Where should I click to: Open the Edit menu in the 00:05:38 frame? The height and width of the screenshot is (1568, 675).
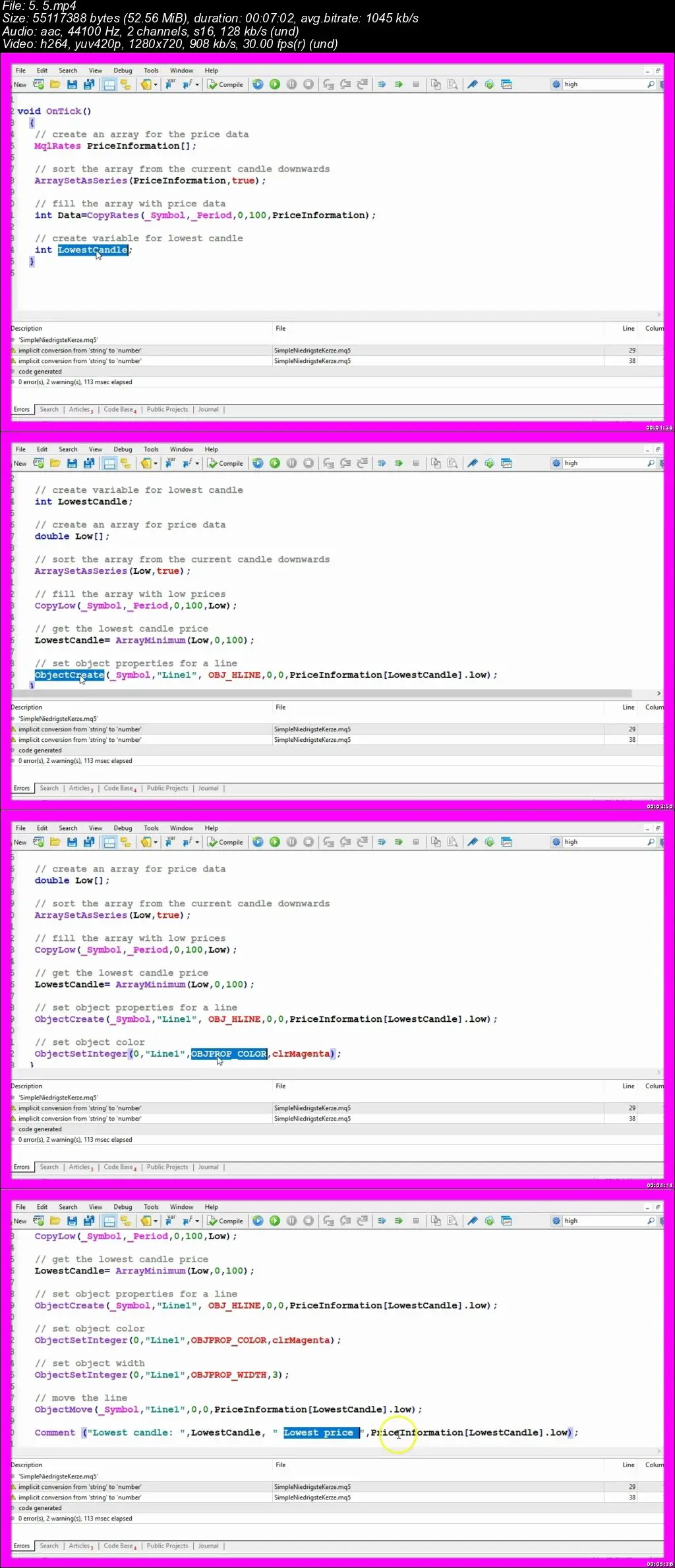[42, 1207]
